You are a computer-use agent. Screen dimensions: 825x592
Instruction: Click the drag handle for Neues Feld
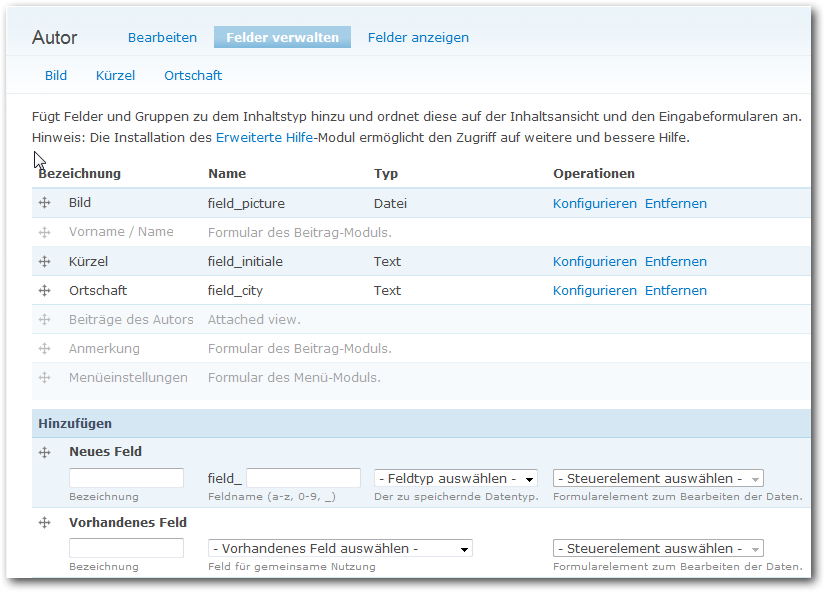coord(44,452)
